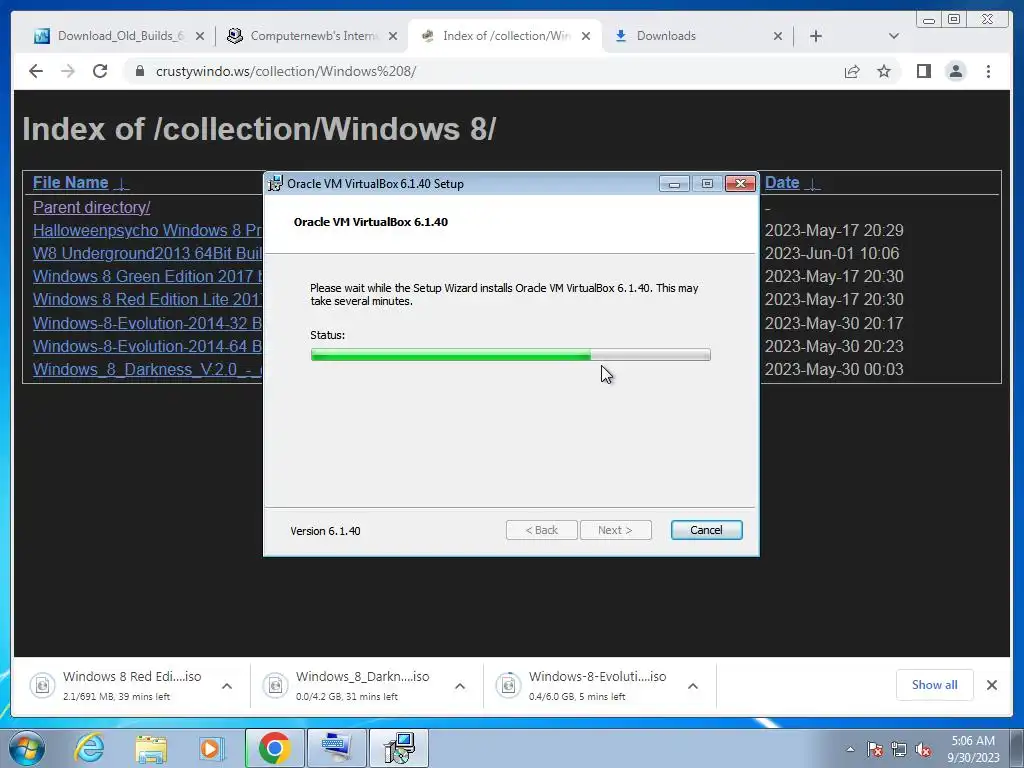Open the Windows 8 Green Edition 2017 link
The image size is (1024, 768).
tap(148, 276)
